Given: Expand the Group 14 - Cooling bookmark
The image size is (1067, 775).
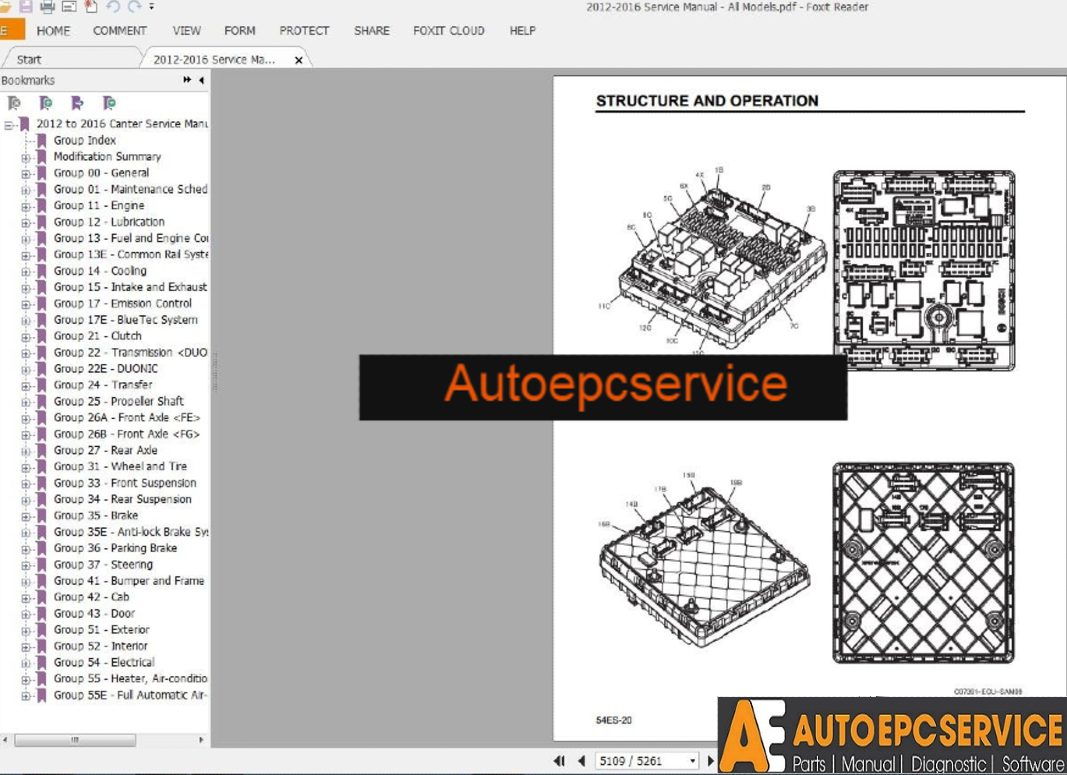Looking at the screenshot, I should (x=26, y=271).
